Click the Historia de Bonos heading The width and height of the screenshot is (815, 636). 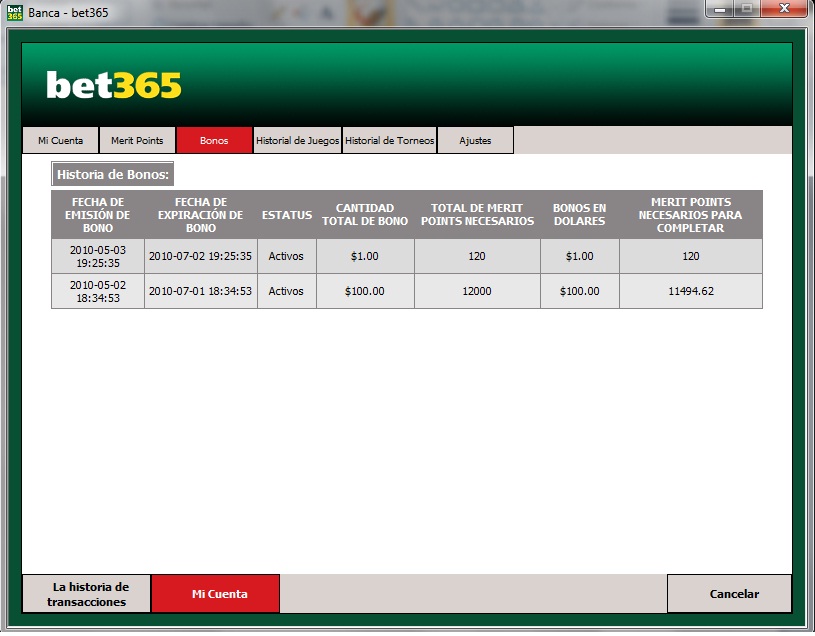(x=113, y=175)
